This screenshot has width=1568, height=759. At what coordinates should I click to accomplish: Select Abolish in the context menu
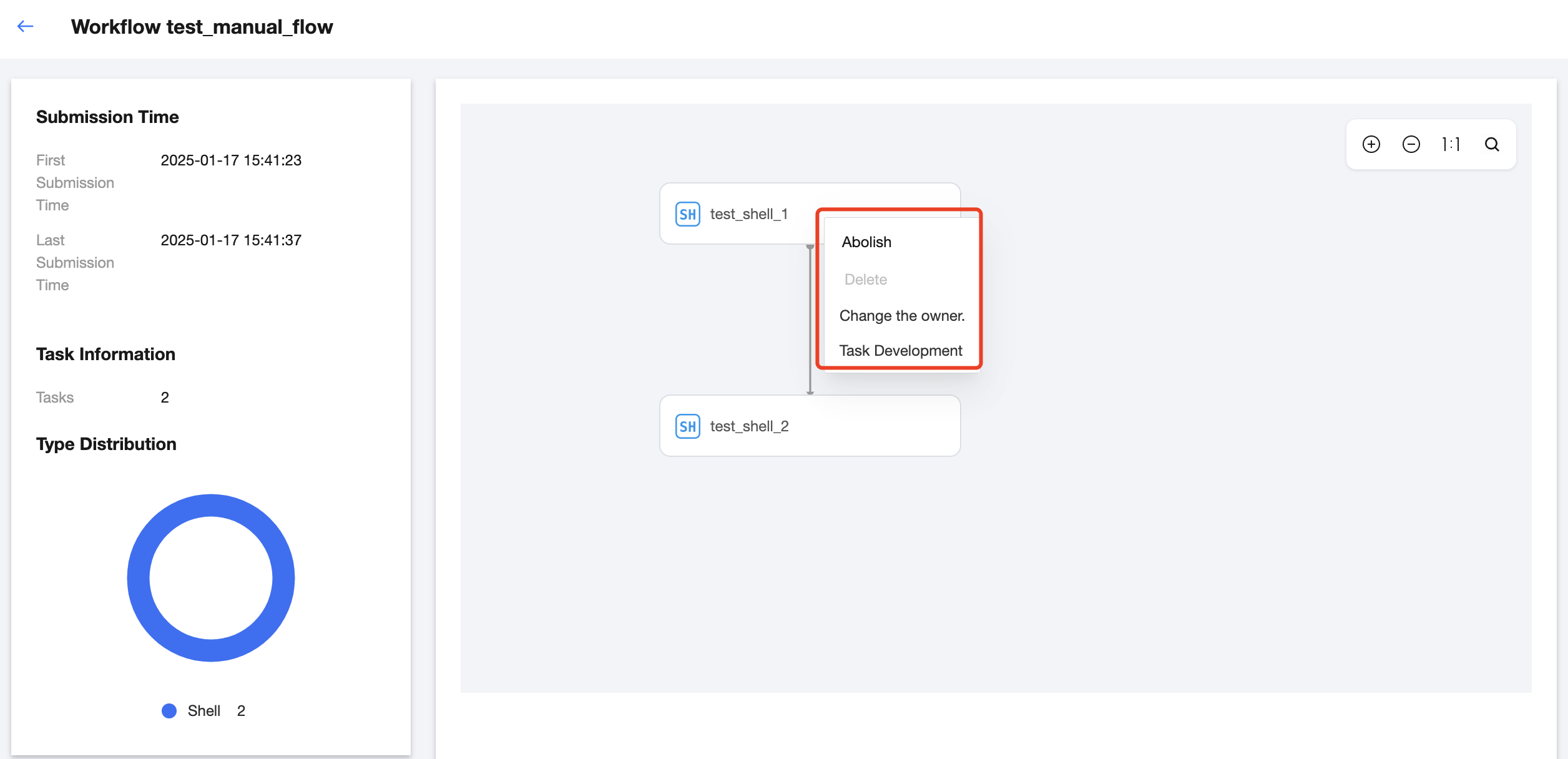coord(866,242)
